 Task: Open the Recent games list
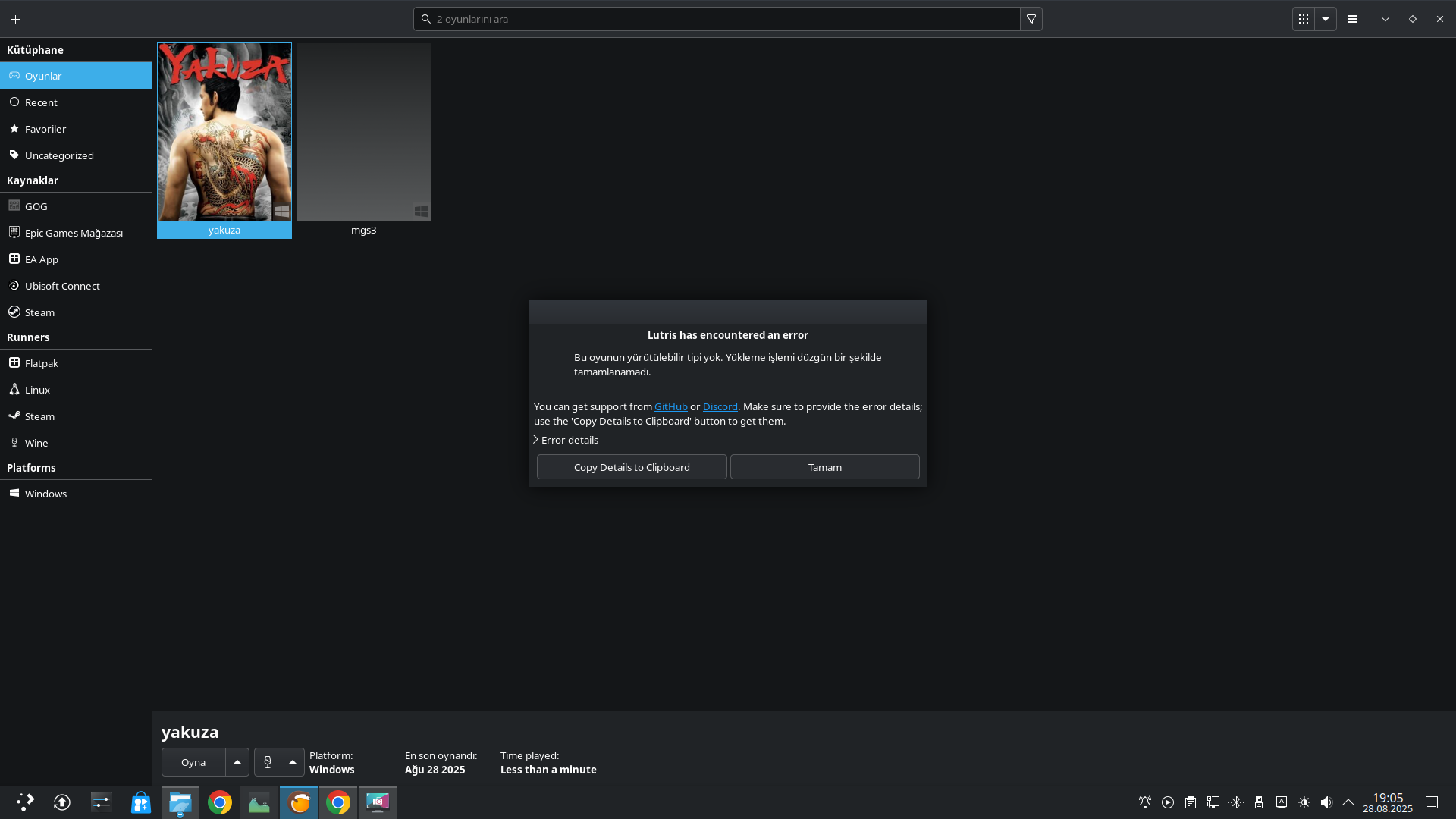click(76, 102)
